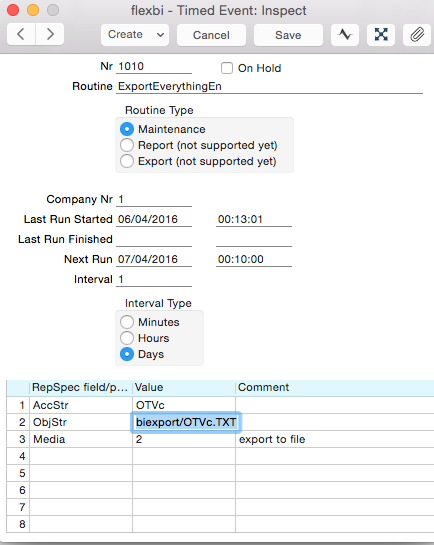Select the Media row value cell
434x545 pixels.
pyautogui.click(x=184, y=439)
